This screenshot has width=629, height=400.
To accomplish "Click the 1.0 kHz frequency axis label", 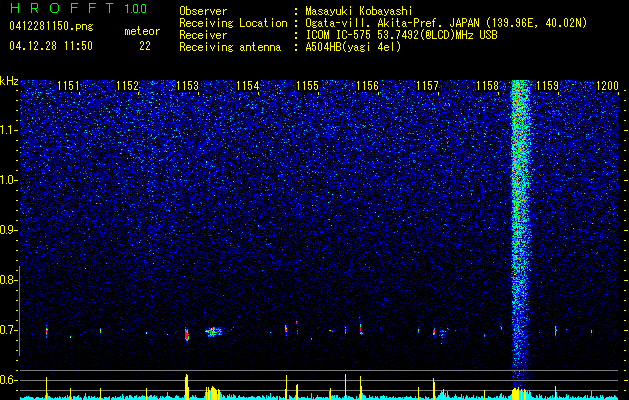I will click(8, 180).
